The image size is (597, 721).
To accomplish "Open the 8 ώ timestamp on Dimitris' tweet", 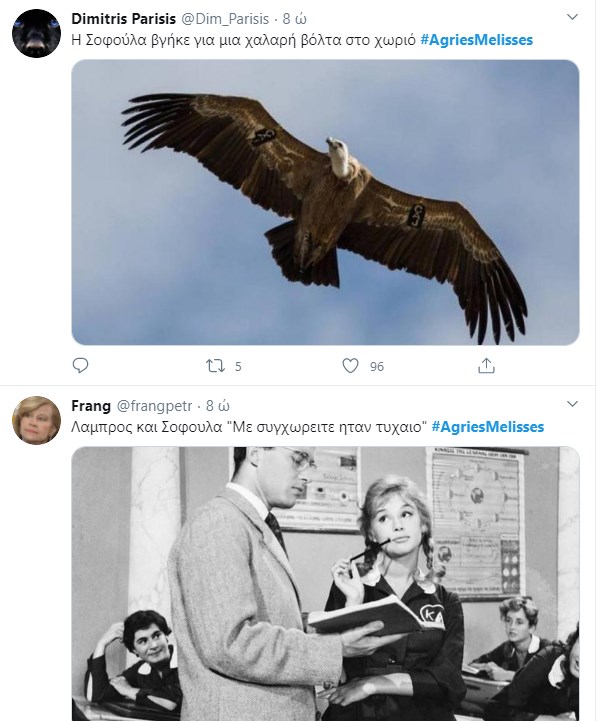I will pos(294,19).
